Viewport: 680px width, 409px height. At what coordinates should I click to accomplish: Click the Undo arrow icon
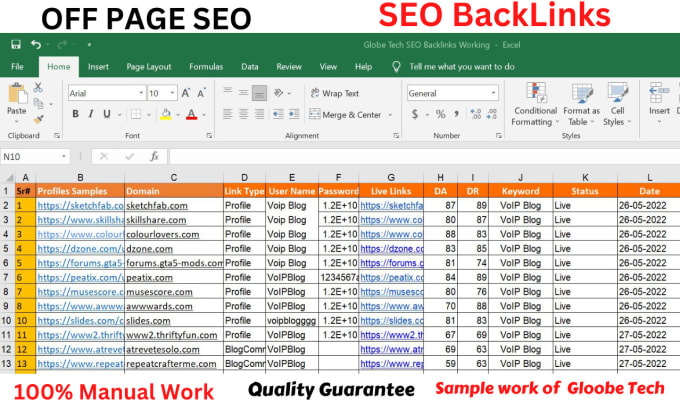click(36, 44)
